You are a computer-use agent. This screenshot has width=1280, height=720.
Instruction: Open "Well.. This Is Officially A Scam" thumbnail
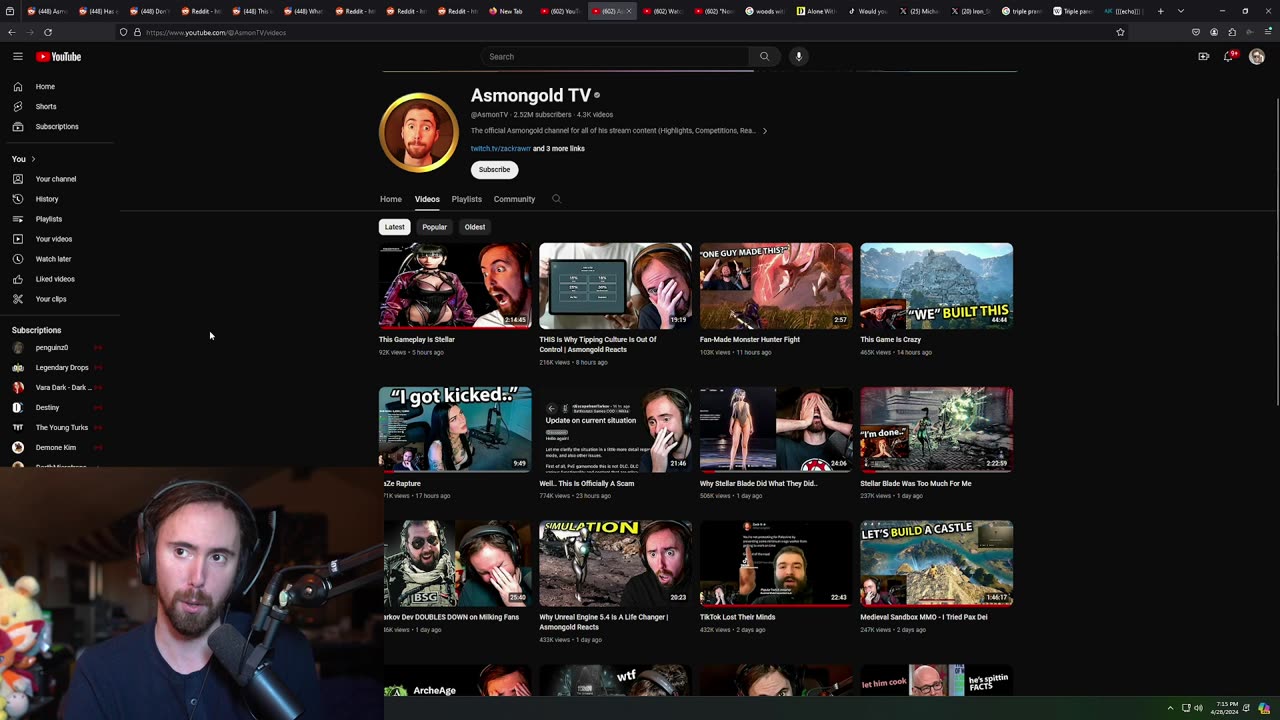coord(615,430)
